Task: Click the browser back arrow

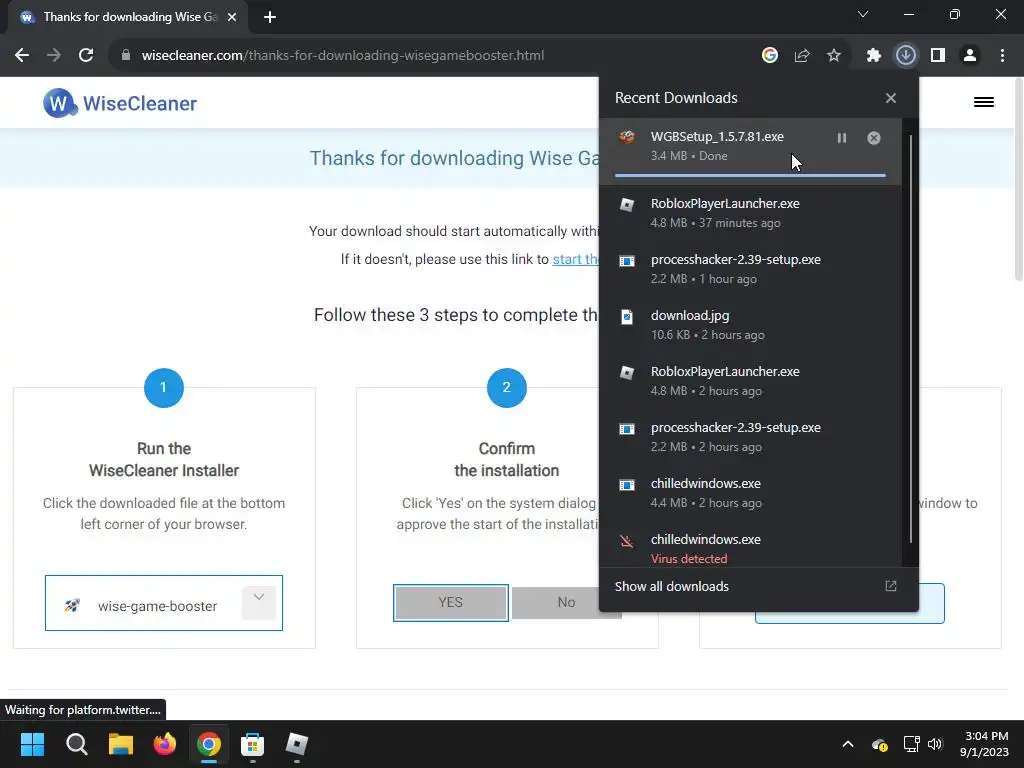Action: tap(22, 56)
